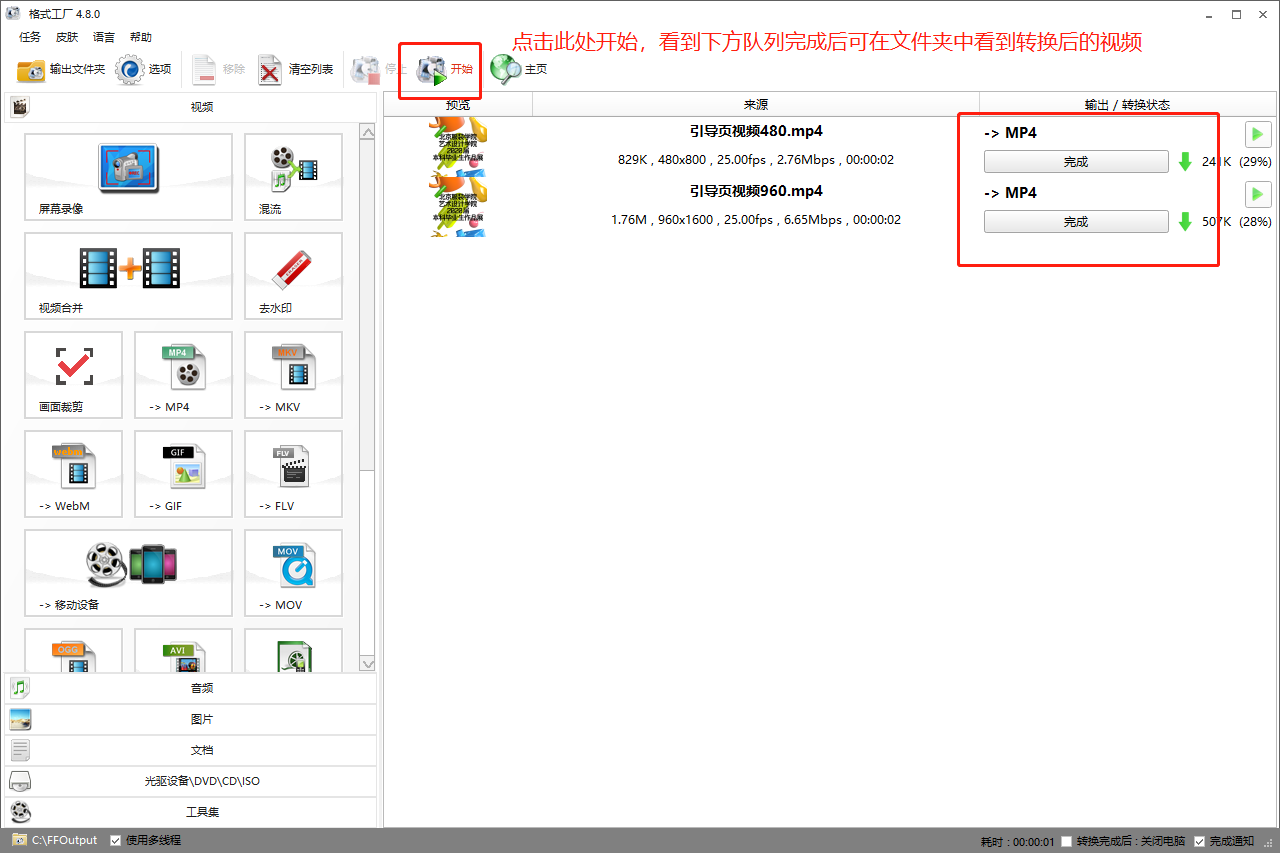Open the 去水印 watermark removal tool

pos(293,276)
